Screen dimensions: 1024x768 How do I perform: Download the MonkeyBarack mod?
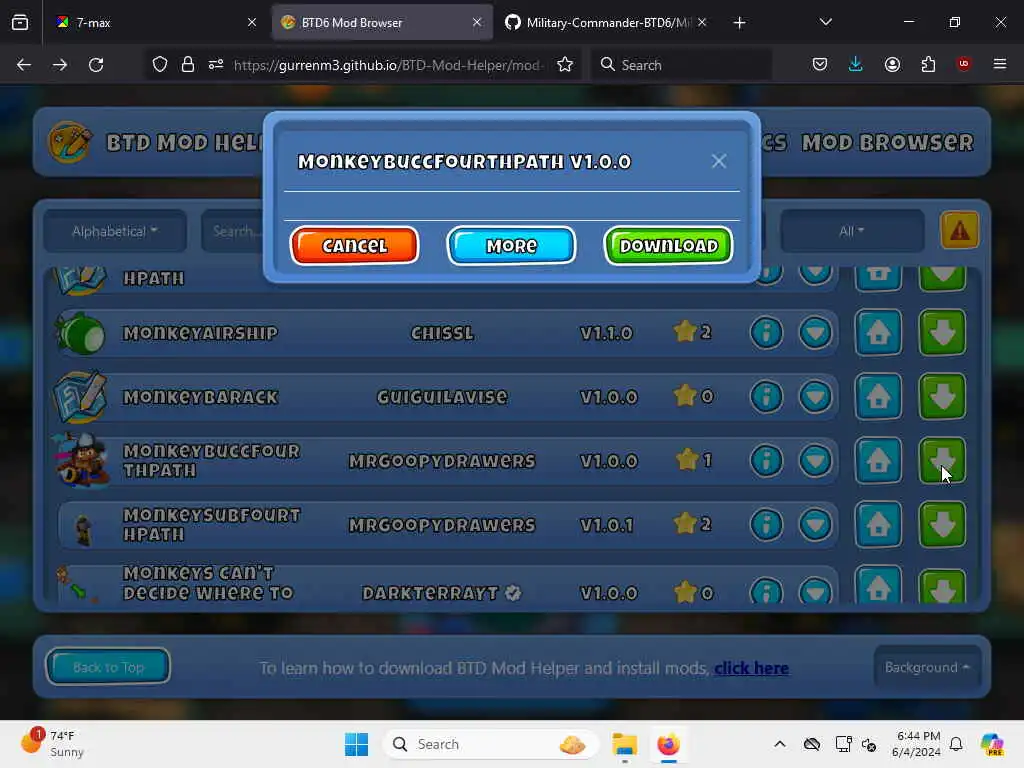coord(942,396)
